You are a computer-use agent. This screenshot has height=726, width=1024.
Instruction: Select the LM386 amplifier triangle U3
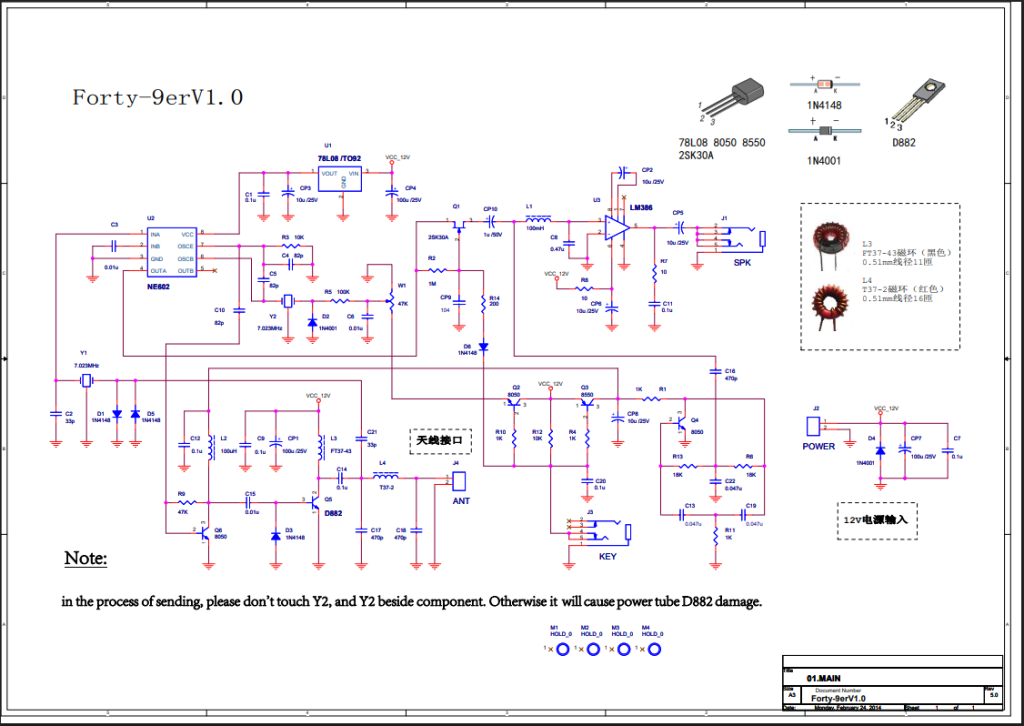pos(618,228)
